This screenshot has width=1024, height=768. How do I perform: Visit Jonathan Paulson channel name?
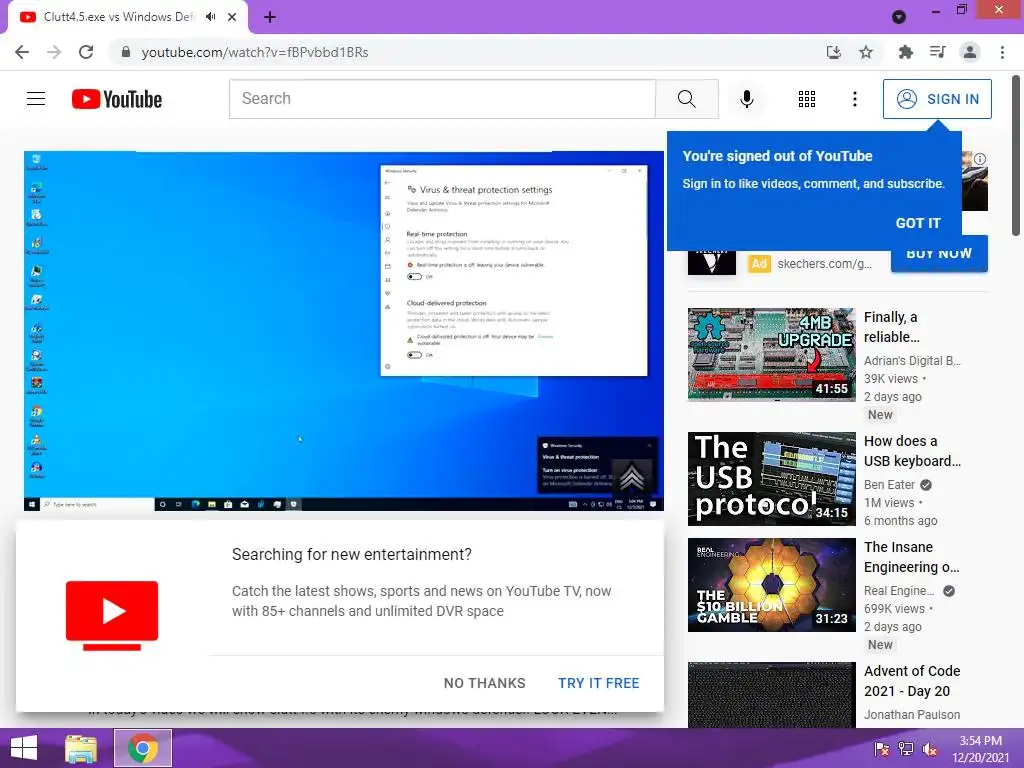point(912,714)
